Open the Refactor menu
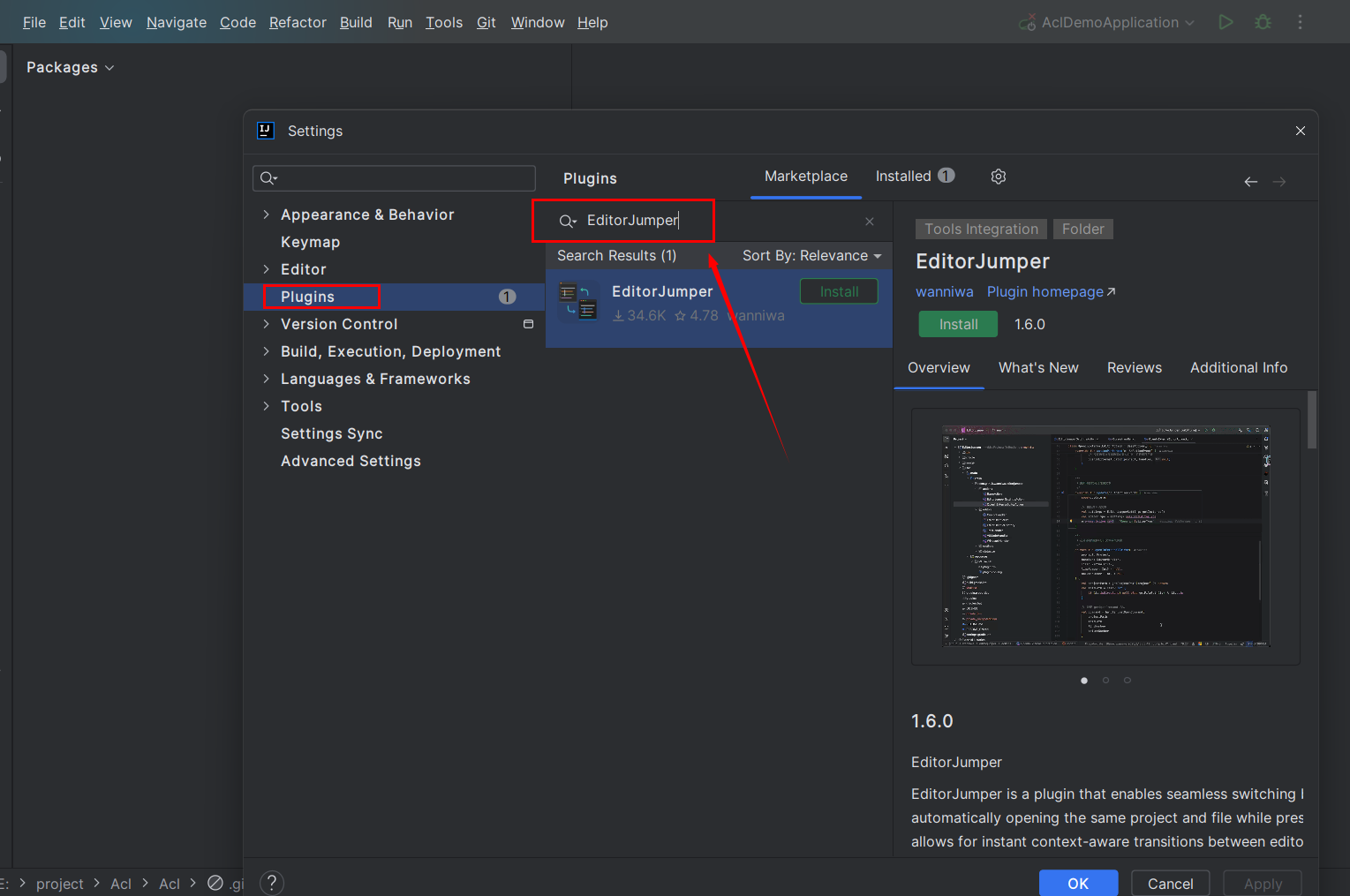Screen dimensions: 1350x896 (x=298, y=22)
